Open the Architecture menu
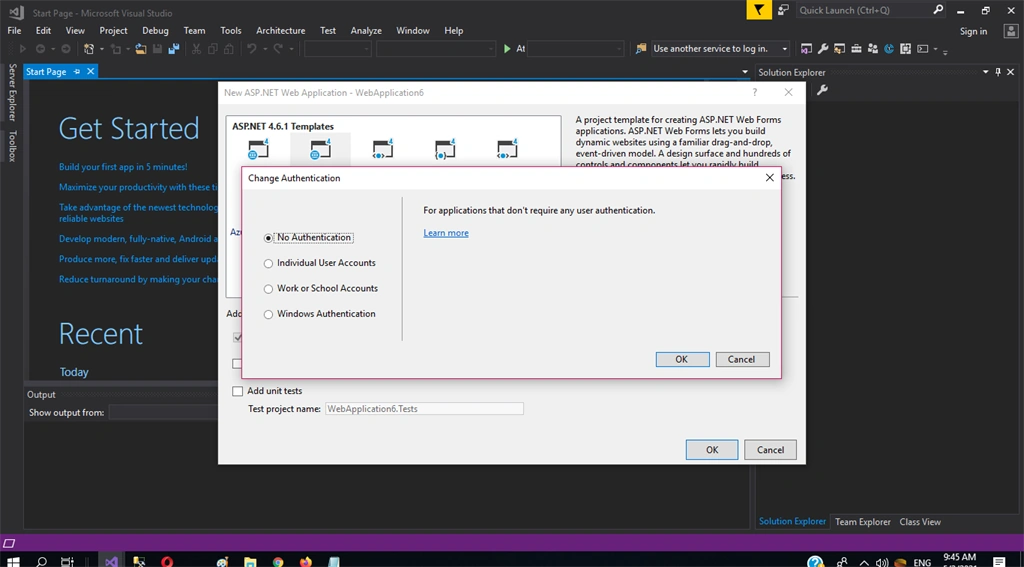This screenshot has height=567, width=1024. pos(280,31)
